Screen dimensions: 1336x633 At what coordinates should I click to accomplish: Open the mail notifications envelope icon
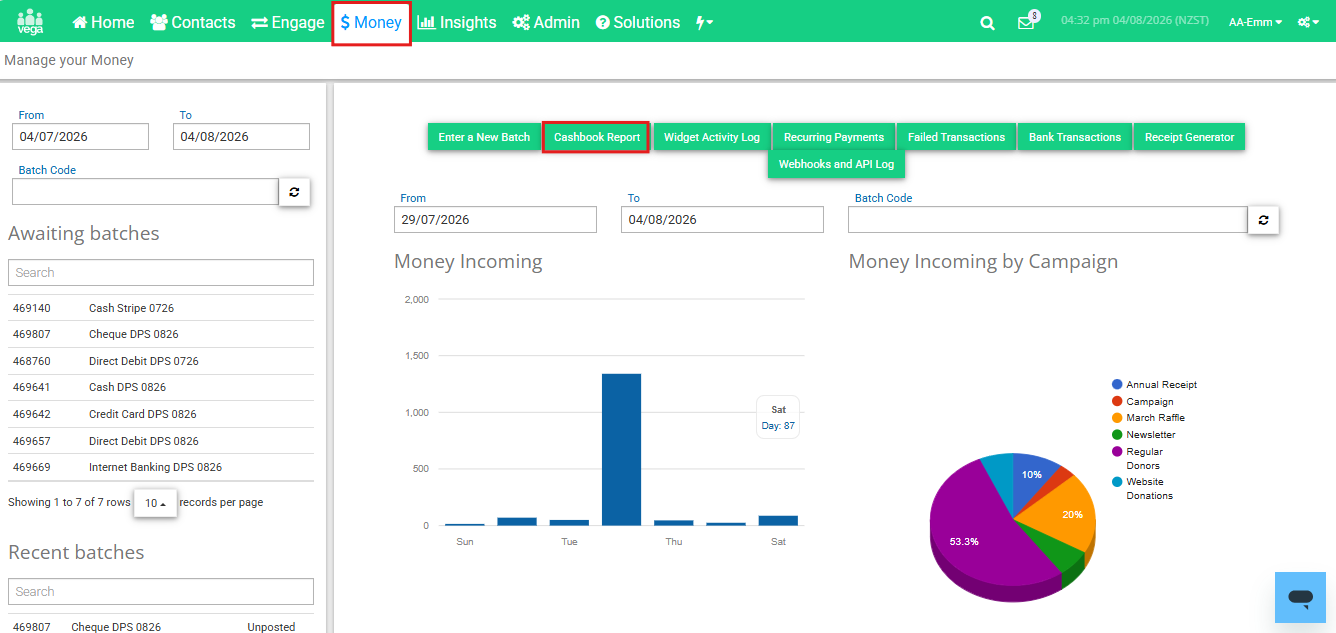point(1026,23)
